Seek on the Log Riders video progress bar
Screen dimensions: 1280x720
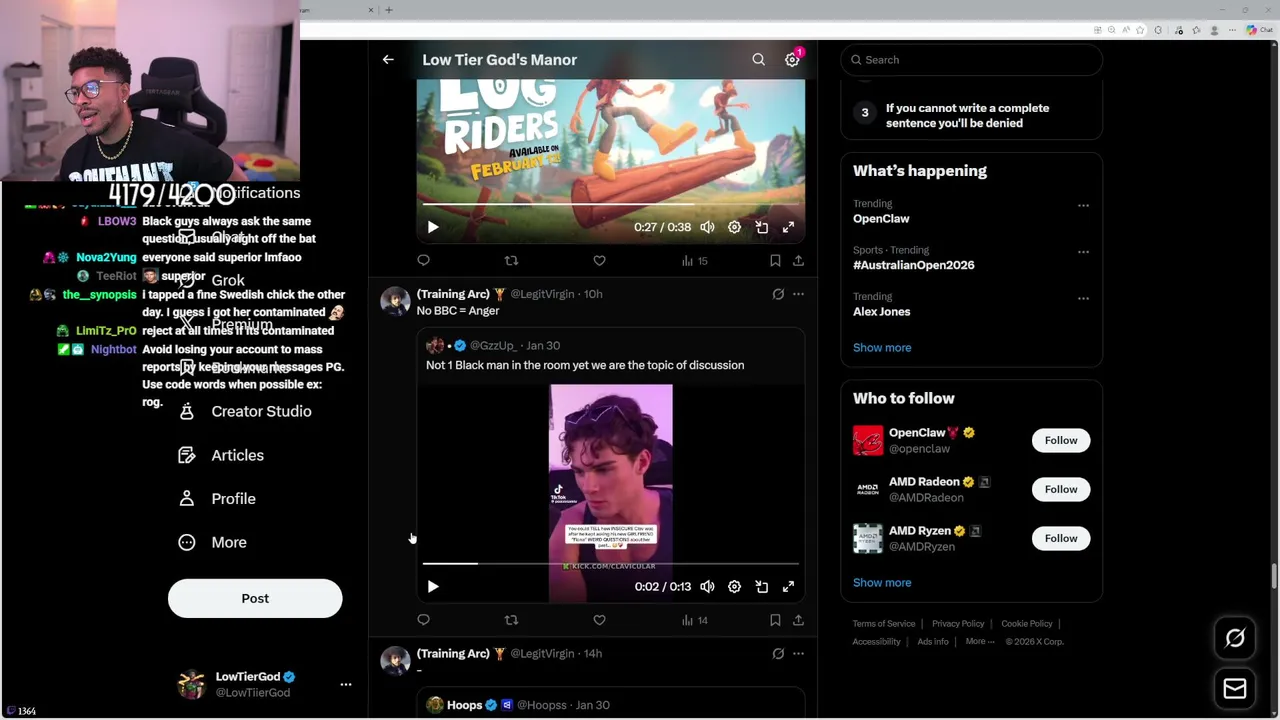610,204
